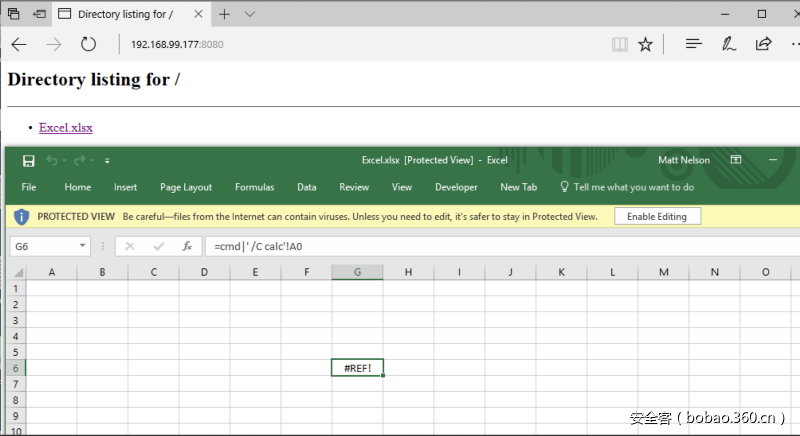Image resolution: width=800 pixels, height=436 pixels.
Task: Select cell G6 showing #REF!
Action: (x=357, y=368)
